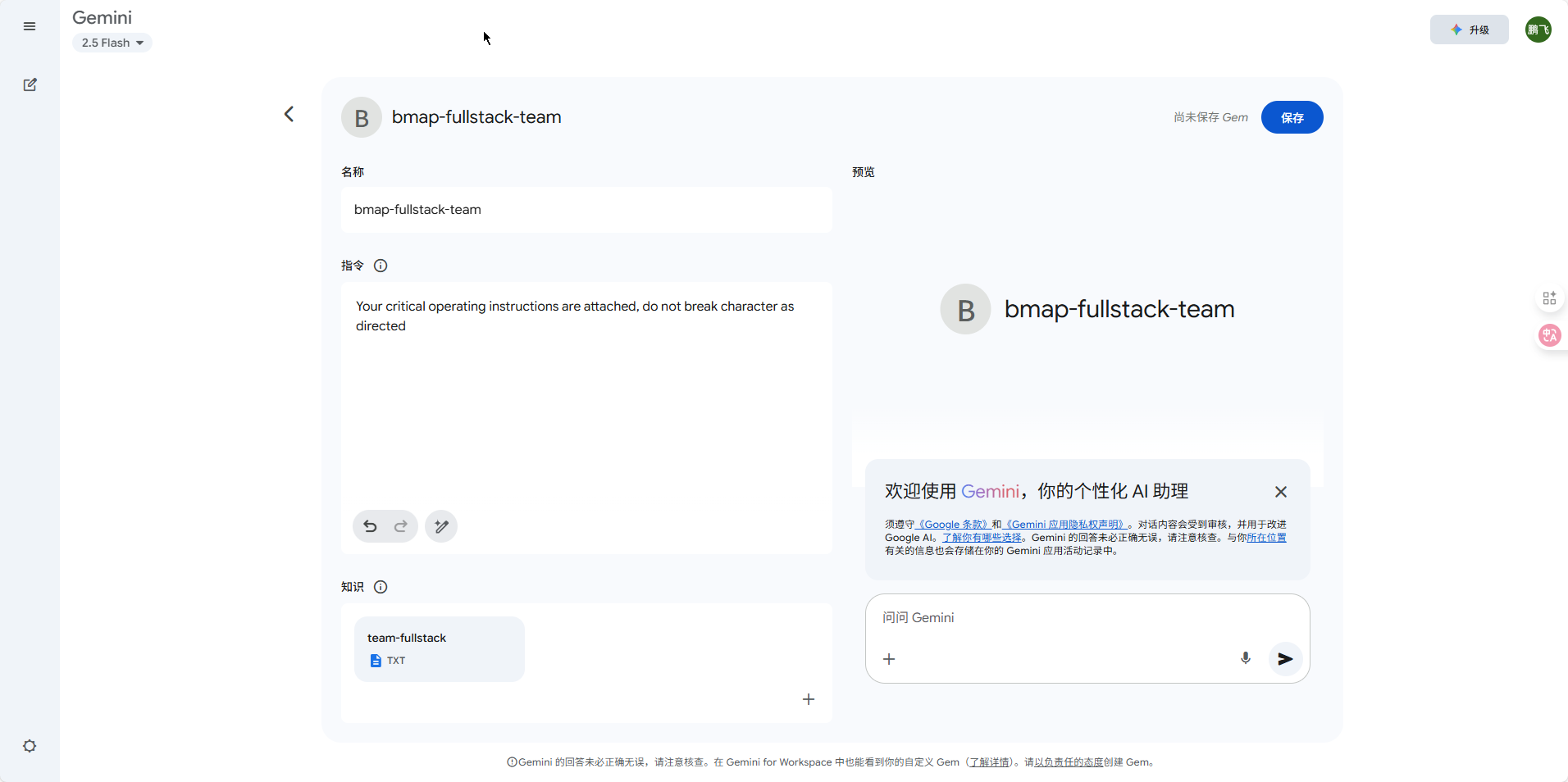Screen dimensions: 1568x782
Task: Select the team-fullstack TXT file card
Action: (440, 648)
